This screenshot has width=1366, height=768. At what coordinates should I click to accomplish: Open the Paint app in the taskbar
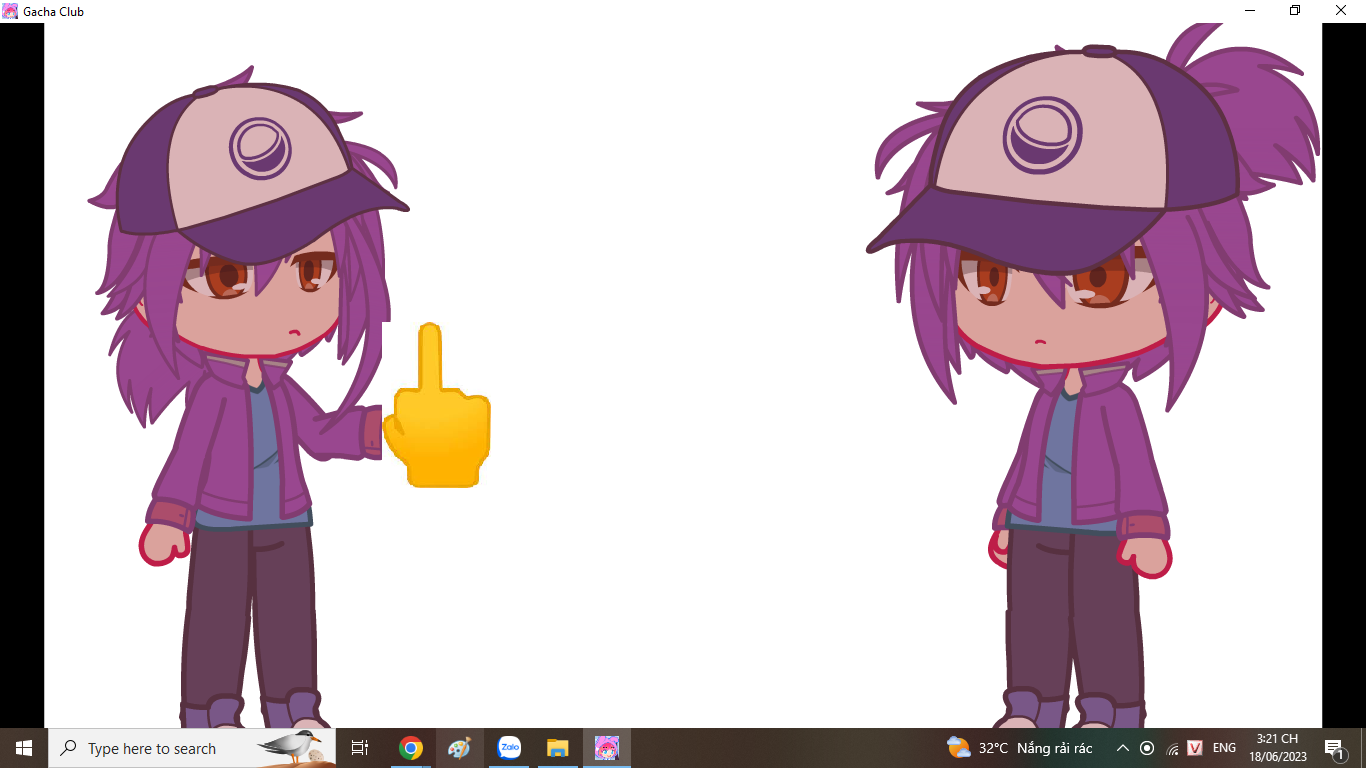coord(459,748)
